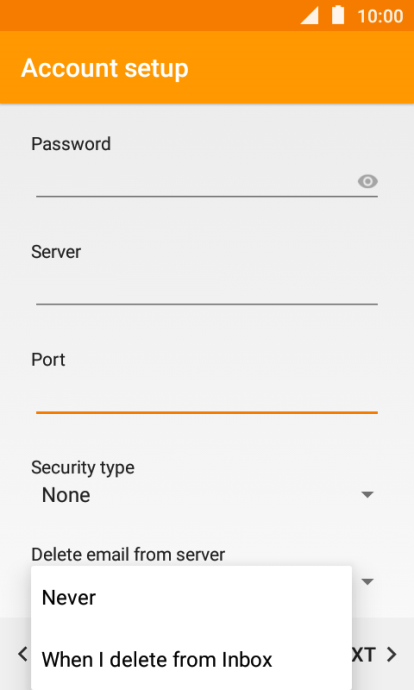Tap the battery status icon
This screenshot has height=690, width=414.
pos(338,15)
